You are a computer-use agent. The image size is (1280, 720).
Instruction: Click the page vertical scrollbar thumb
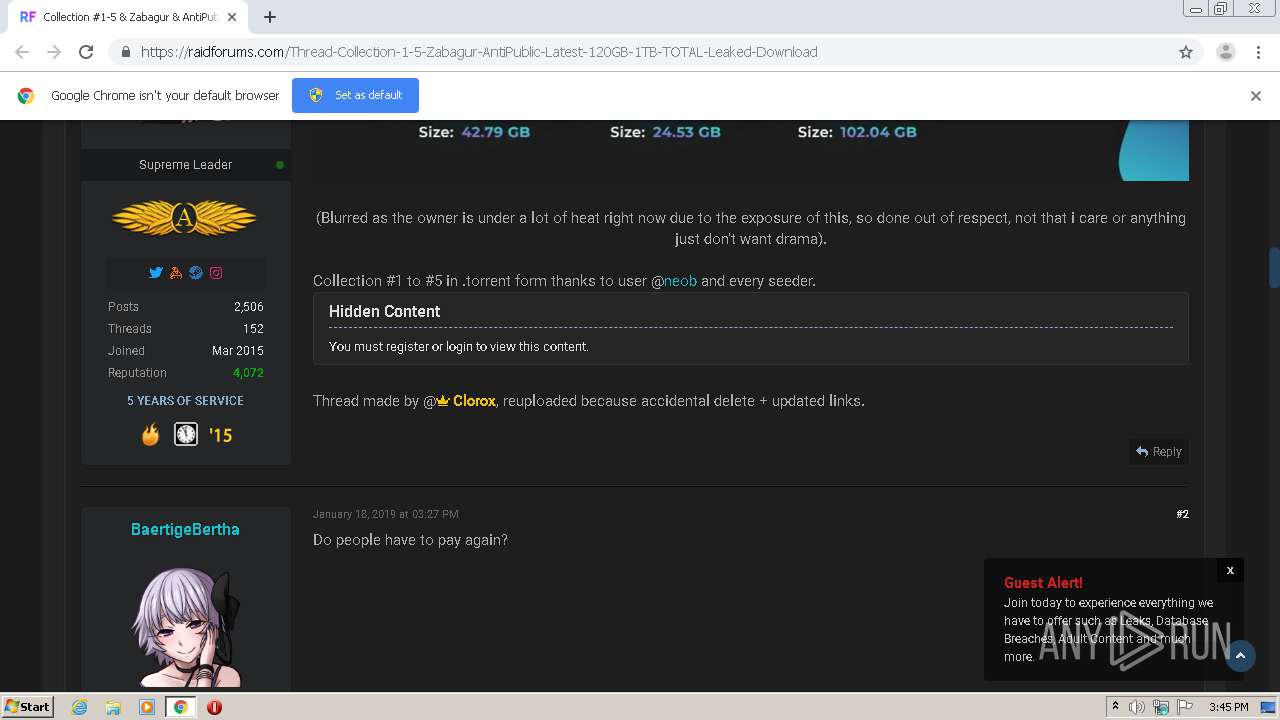tap(1274, 267)
